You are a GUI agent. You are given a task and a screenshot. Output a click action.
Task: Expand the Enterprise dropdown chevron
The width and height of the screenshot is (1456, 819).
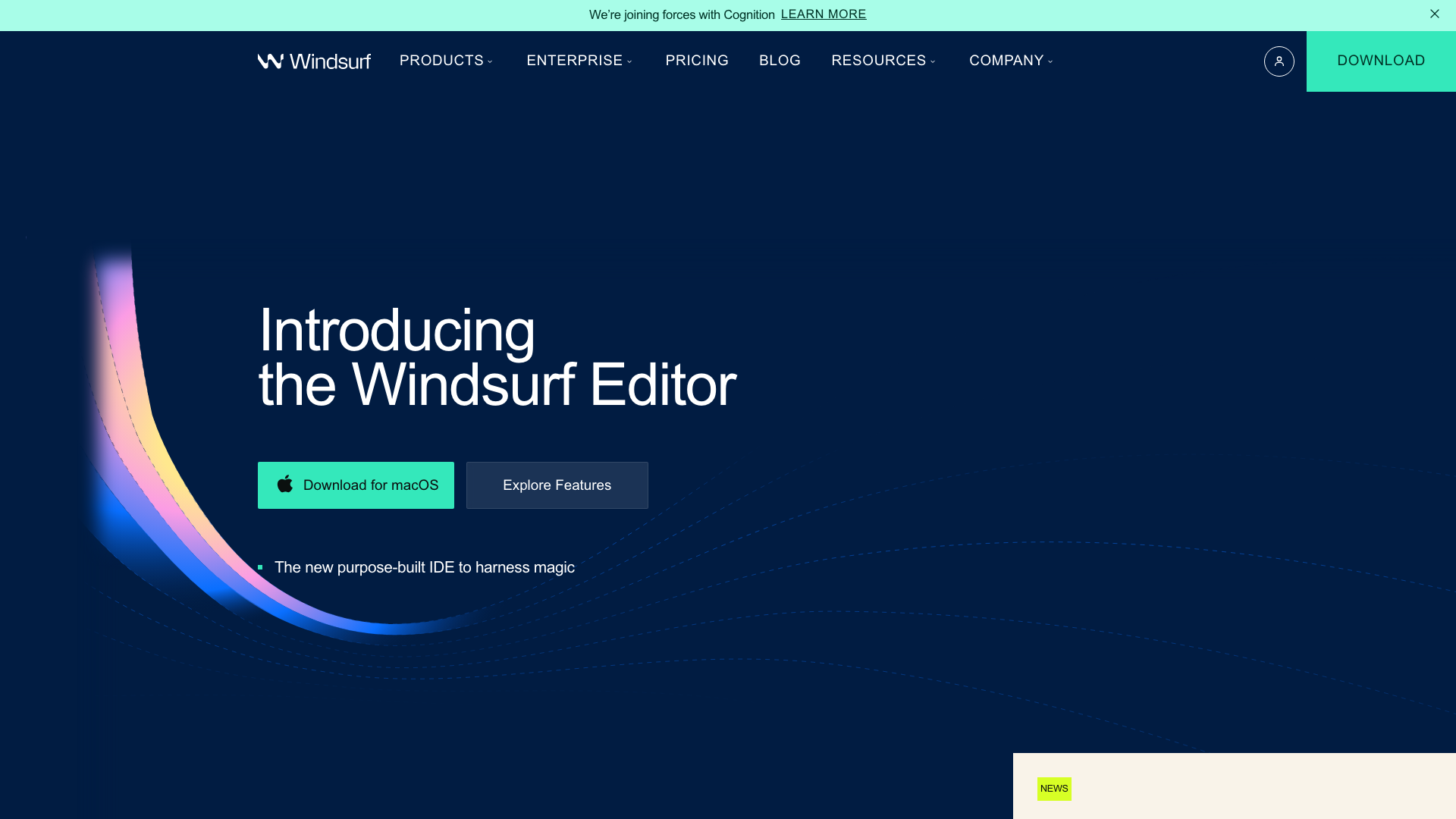pos(629,61)
